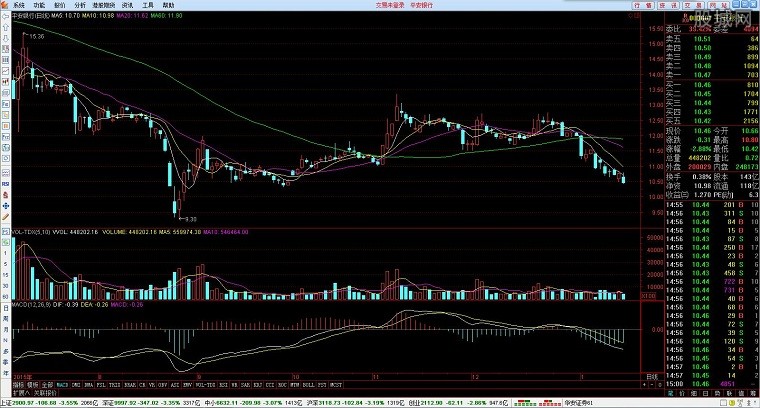
Task: Click the 深证 index in status bar
Action: (150, 403)
